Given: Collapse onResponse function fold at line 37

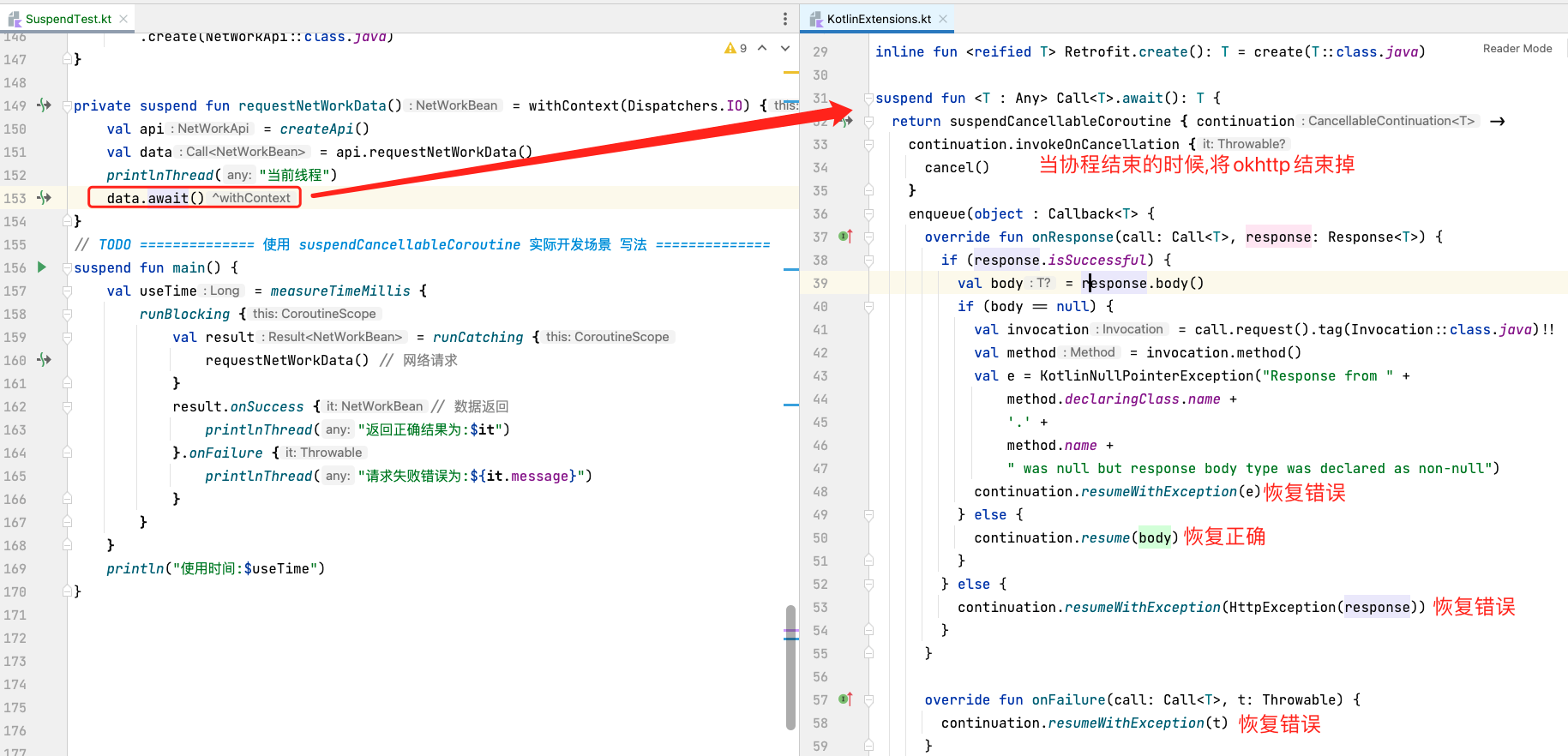Looking at the screenshot, I should 868,237.
